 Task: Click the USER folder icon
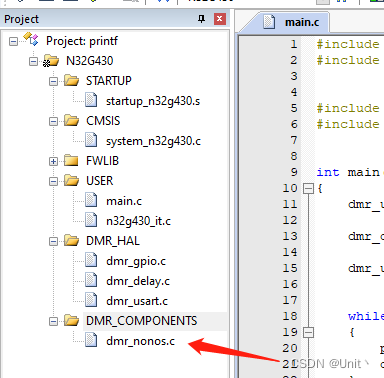(71, 180)
